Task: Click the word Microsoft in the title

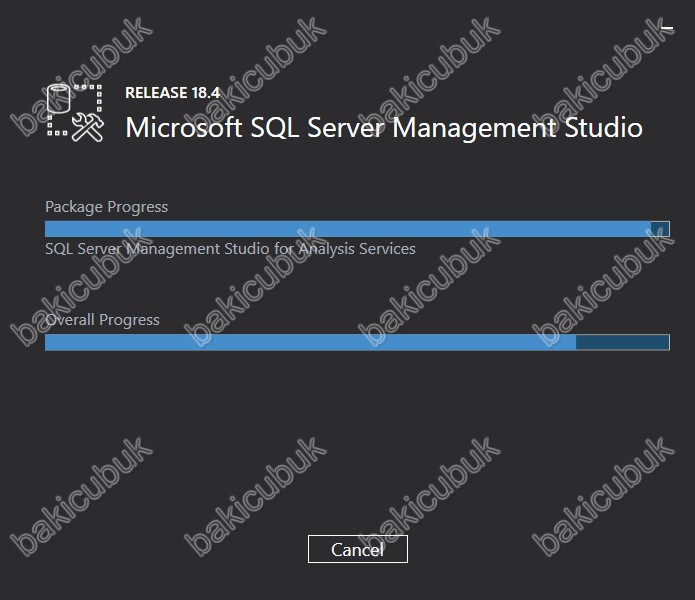Action: click(184, 128)
